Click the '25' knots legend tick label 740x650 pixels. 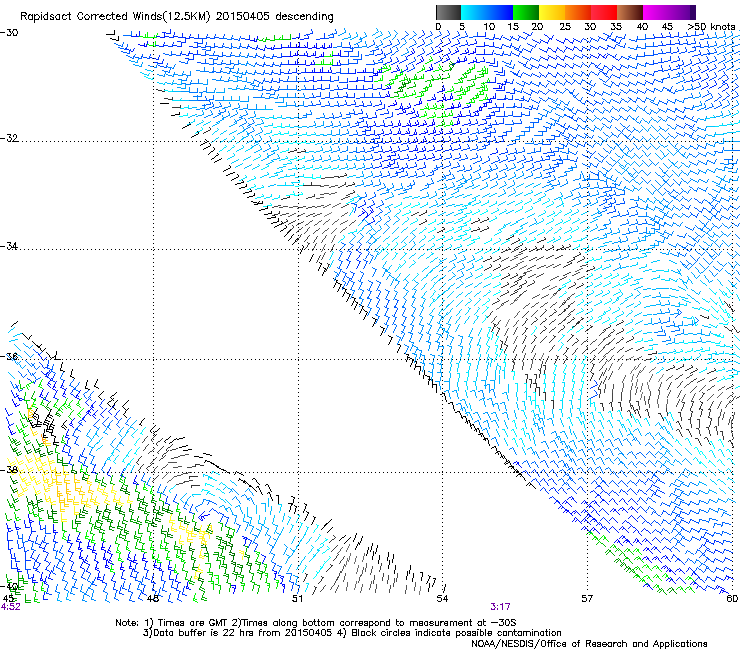pos(565,27)
